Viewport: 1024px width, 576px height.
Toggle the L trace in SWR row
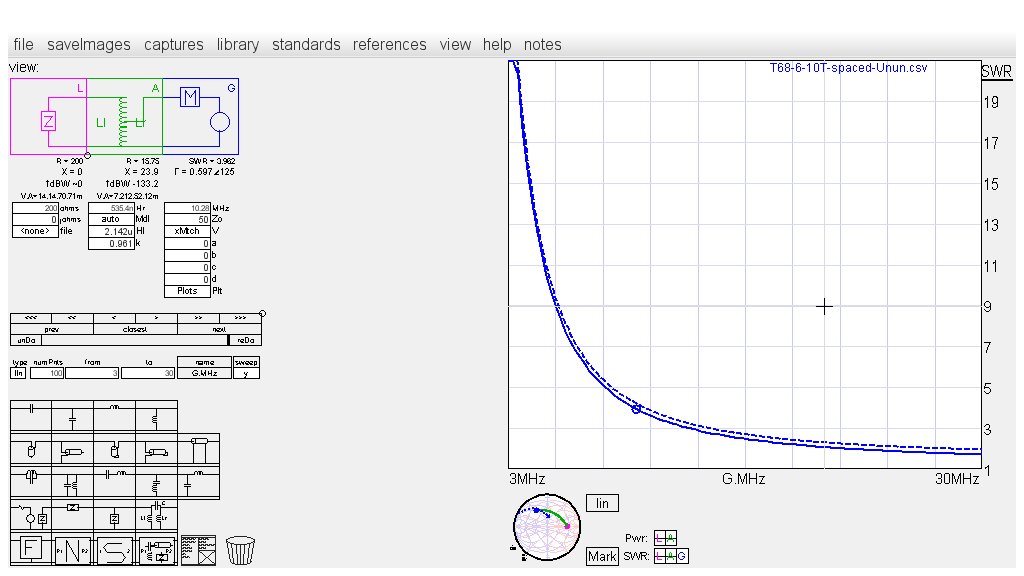pyautogui.click(x=660, y=556)
